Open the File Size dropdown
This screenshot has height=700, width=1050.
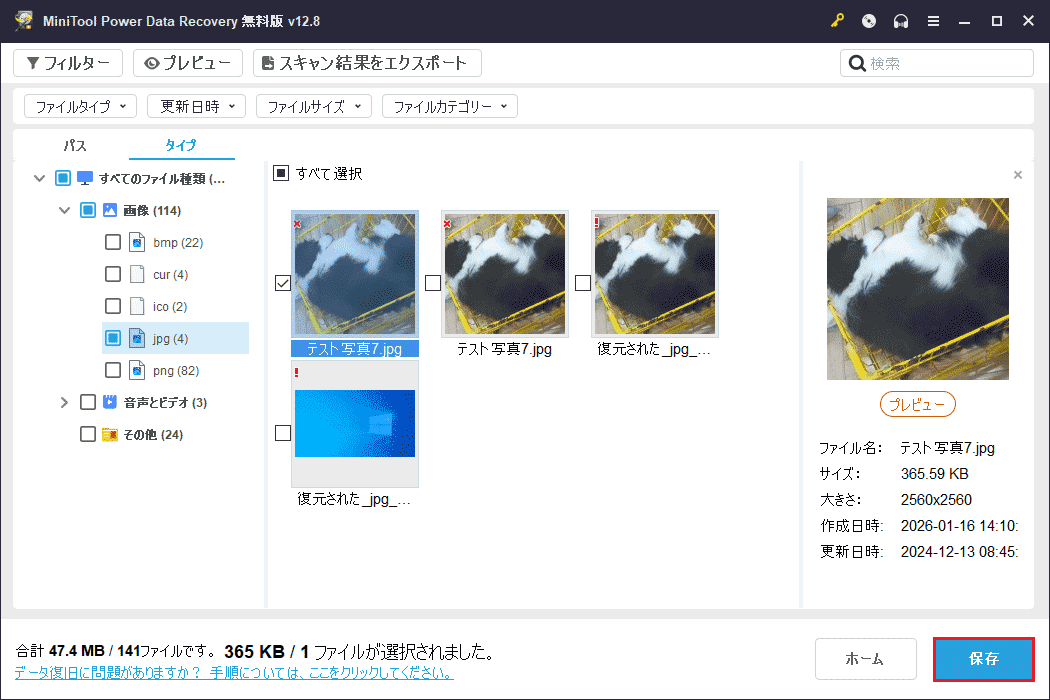(x=313, y=105)
